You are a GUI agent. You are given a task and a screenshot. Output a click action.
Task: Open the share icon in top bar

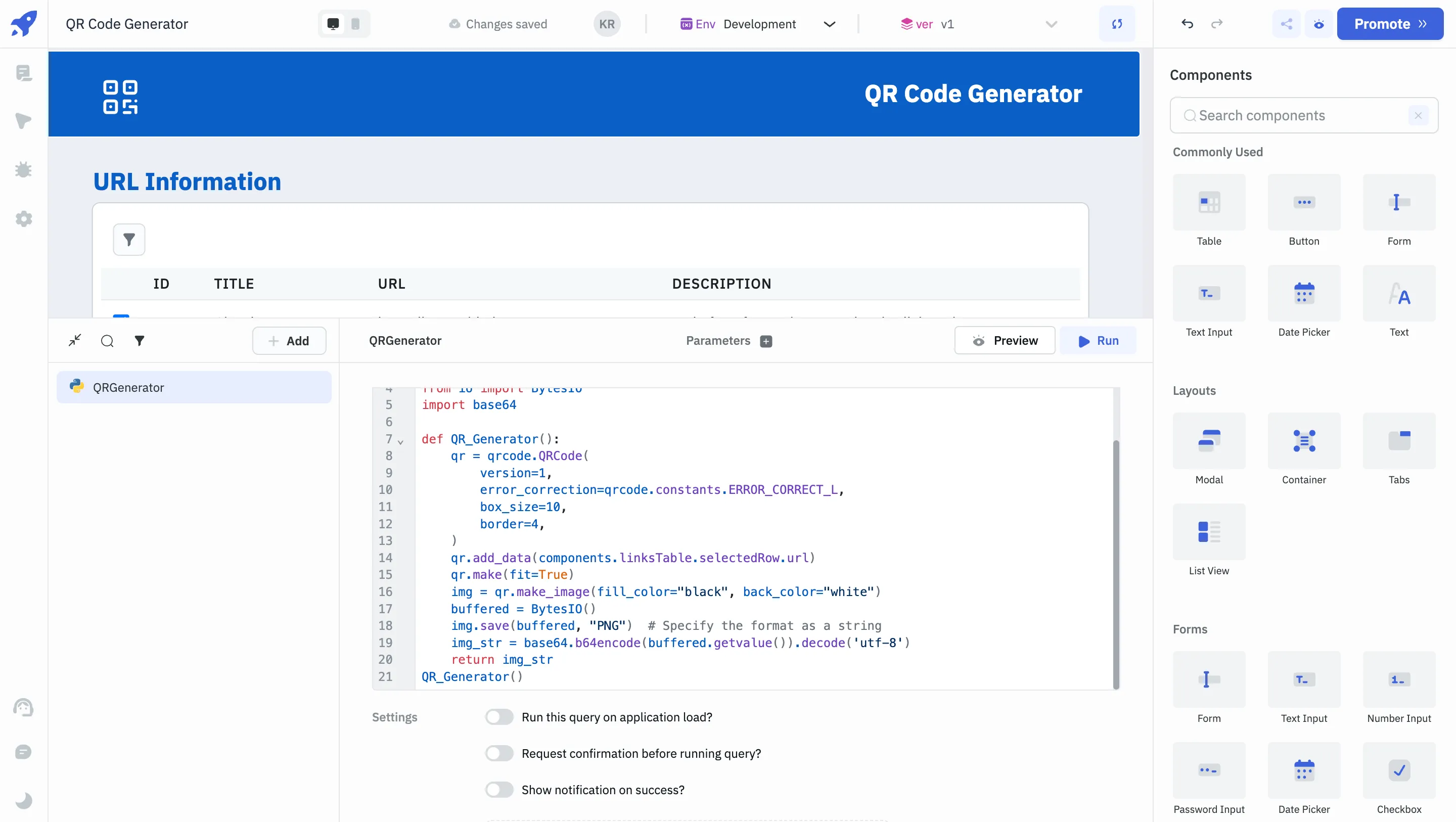[1287, 24]
